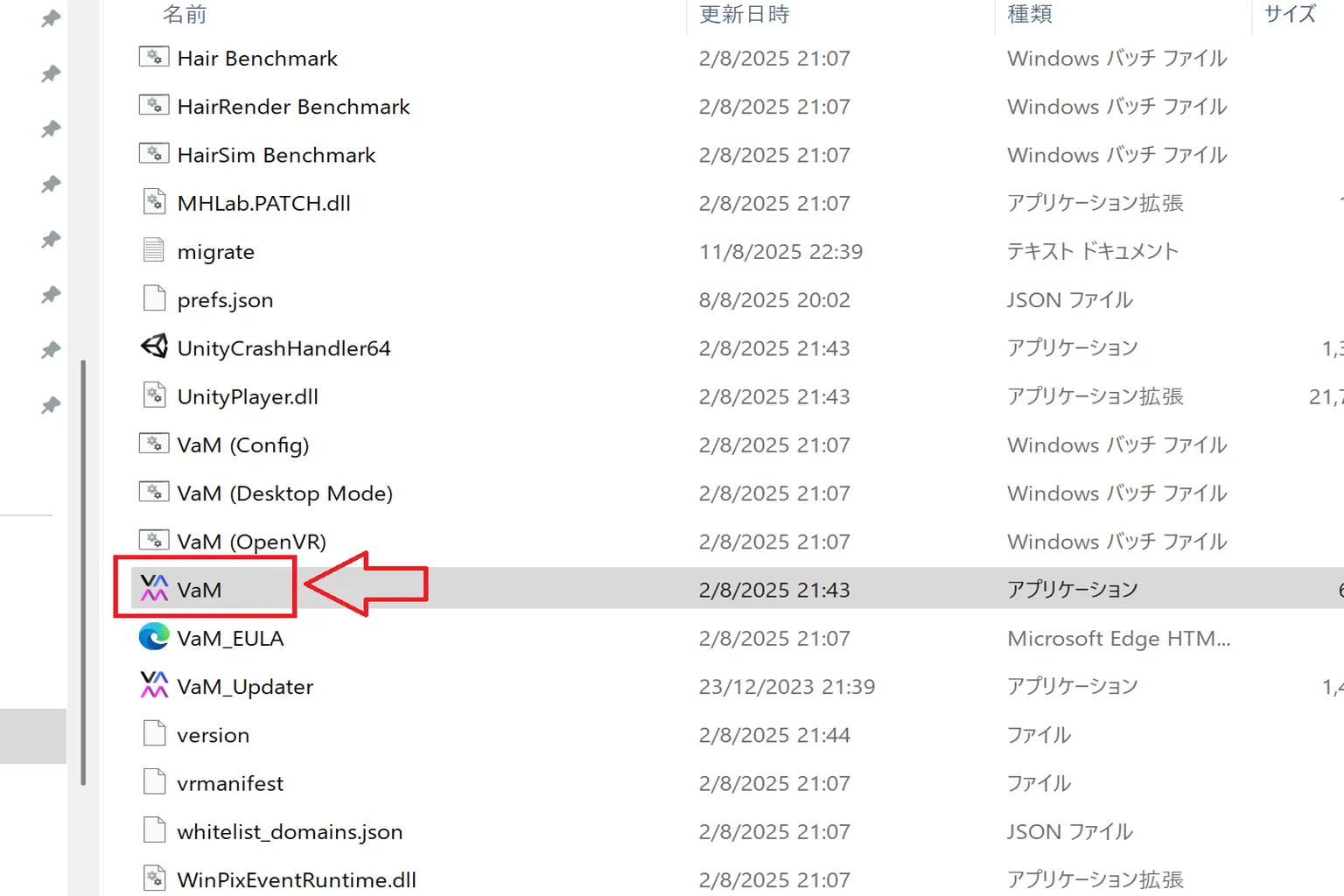Image resolution: width=1344 pixels, height=896 pixels.
Task: Select the UnityCrashHandler64 Unity icon
Action: point(154,346)
